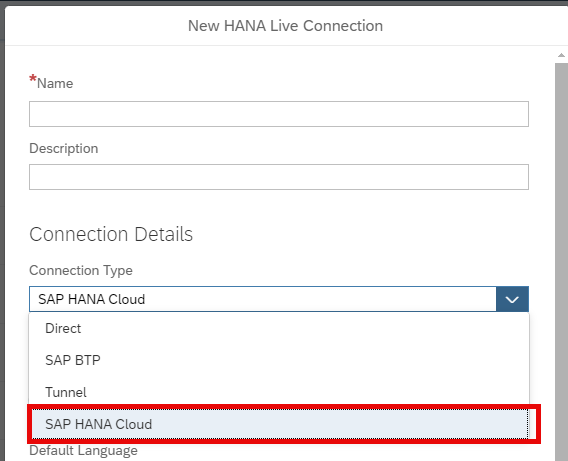The width and height of the screenshot is (568, 461).
Task: Click the New HANA Live Connection title
Action: (x=285, y=26)
